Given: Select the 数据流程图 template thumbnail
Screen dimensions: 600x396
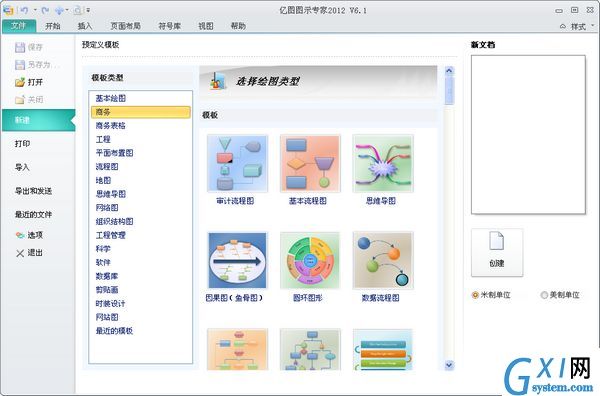Looking at the screenshot, I should pos(383,260).
